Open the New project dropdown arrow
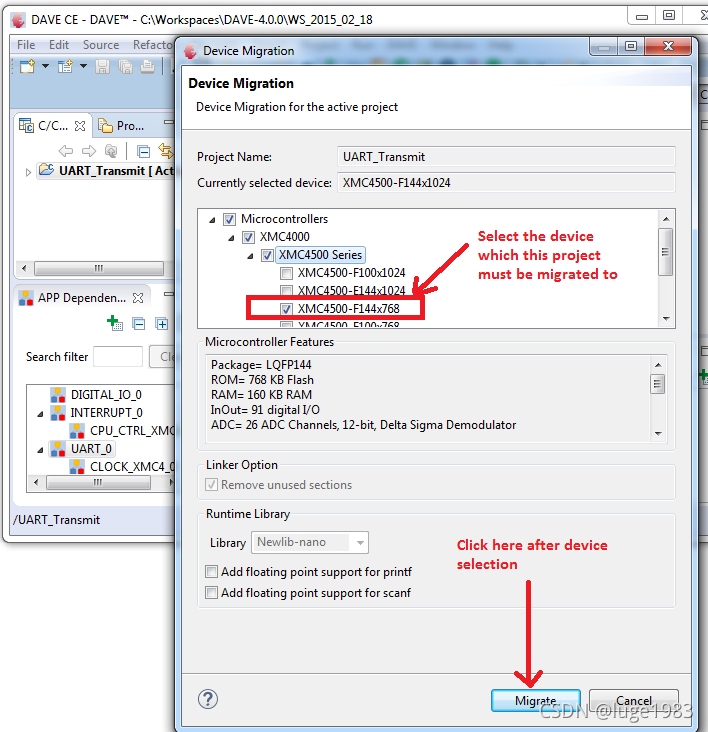The height and width of the screenshot is (732, 708). point(45,66)
